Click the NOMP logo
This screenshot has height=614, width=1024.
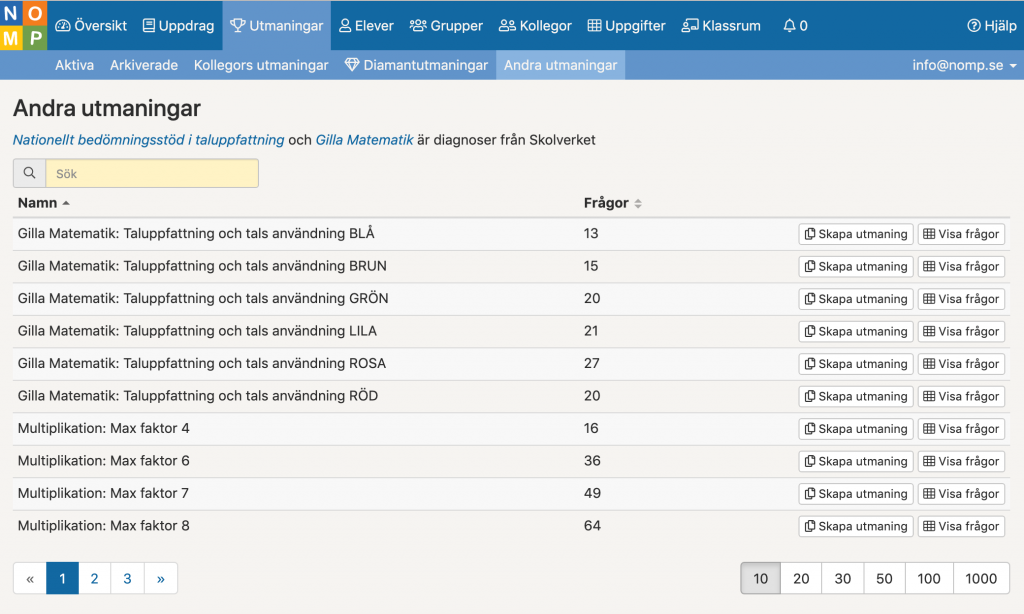pos(24,25)
